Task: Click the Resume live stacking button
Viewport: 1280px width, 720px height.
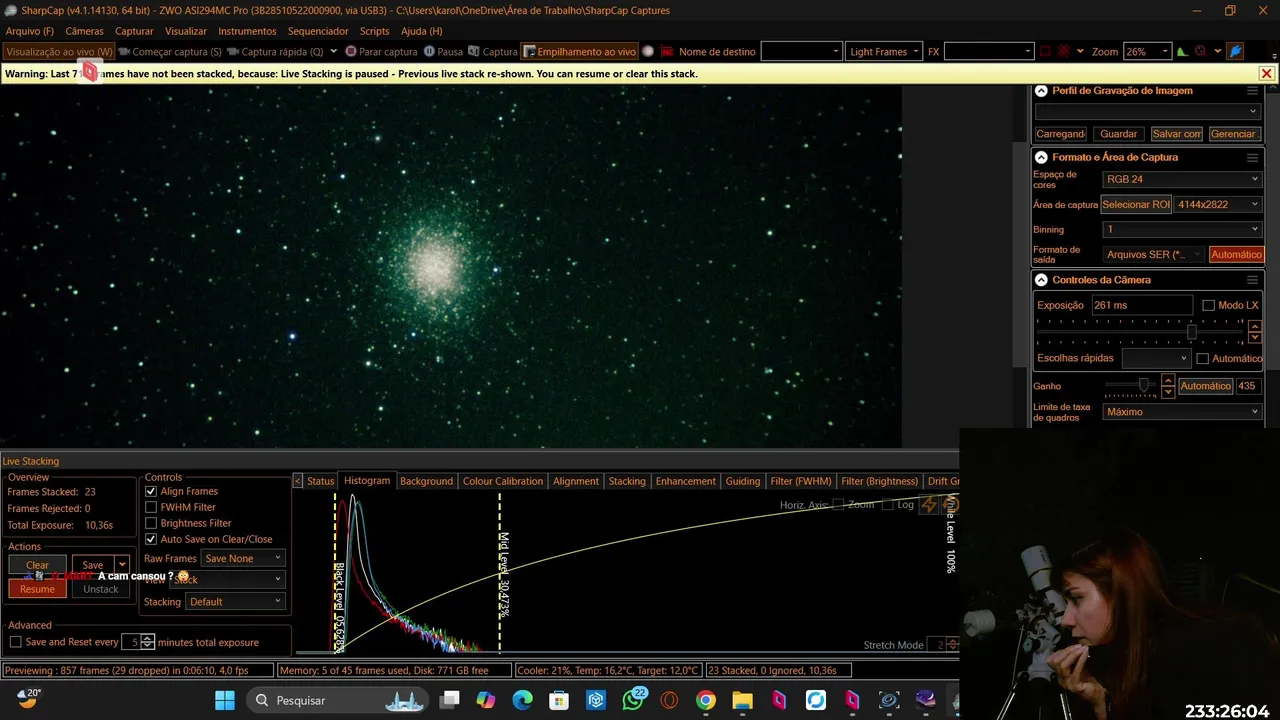Action: [x=37, y=589]
